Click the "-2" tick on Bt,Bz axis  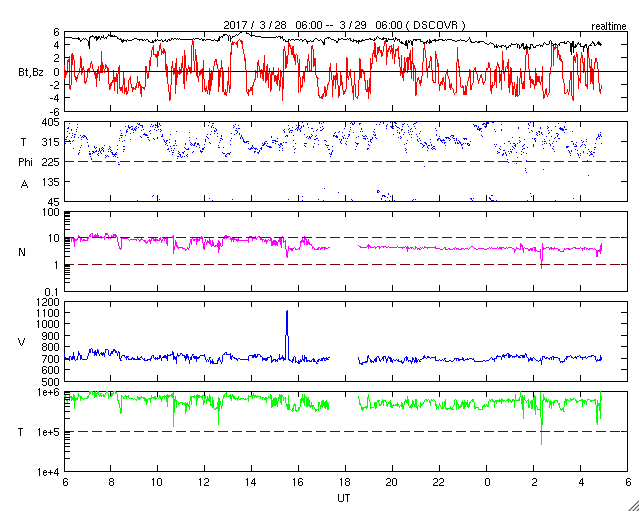(55, 85)
